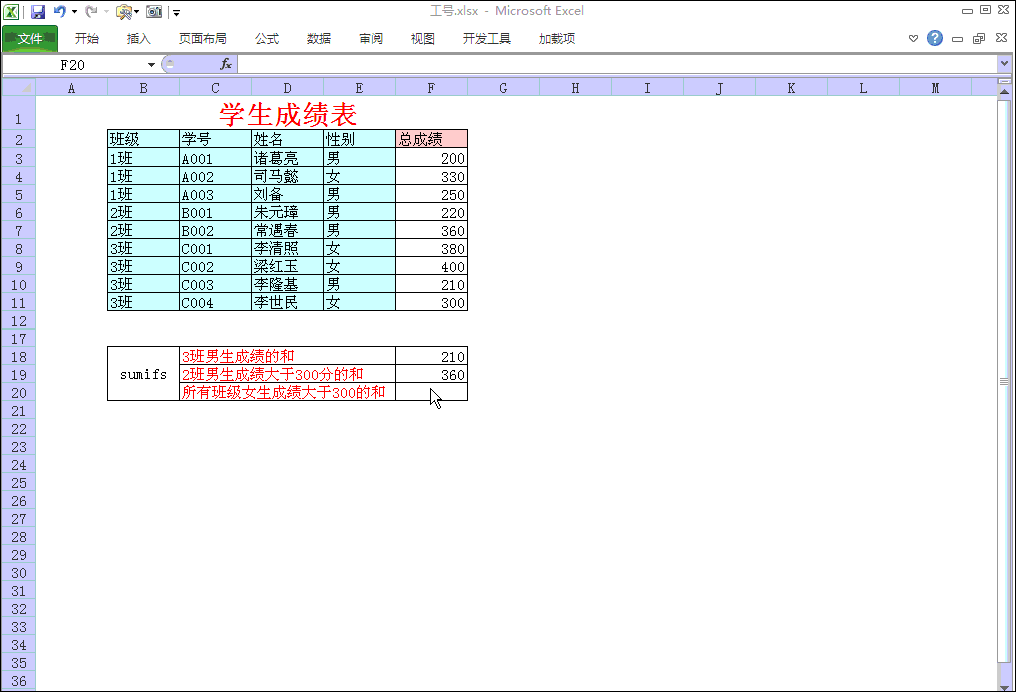This screenshot has width=1016, height=692.
Task: Click the greyed-out Redo arrow icon
Action: [x=91, y=12]
